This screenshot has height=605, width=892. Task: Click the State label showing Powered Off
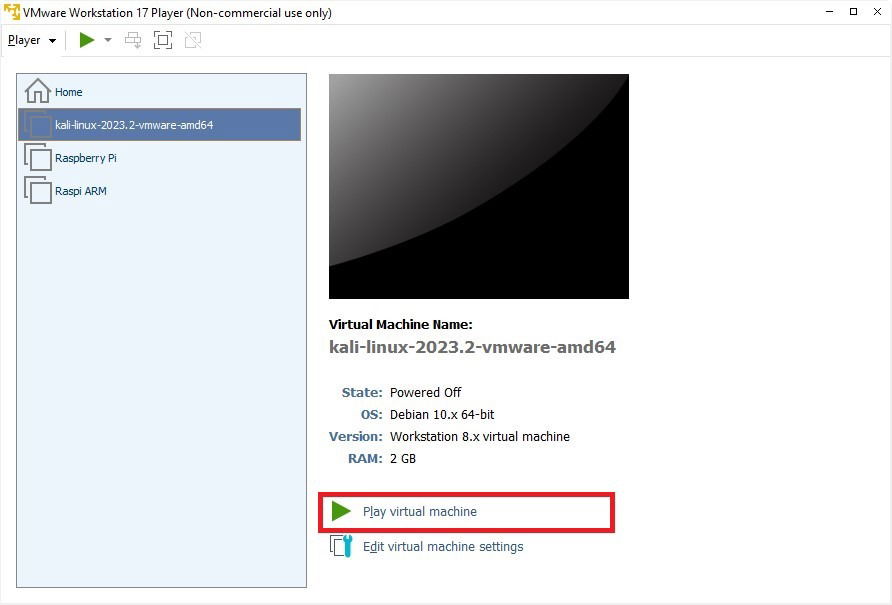pyautogui.click(x=361, y=392)
